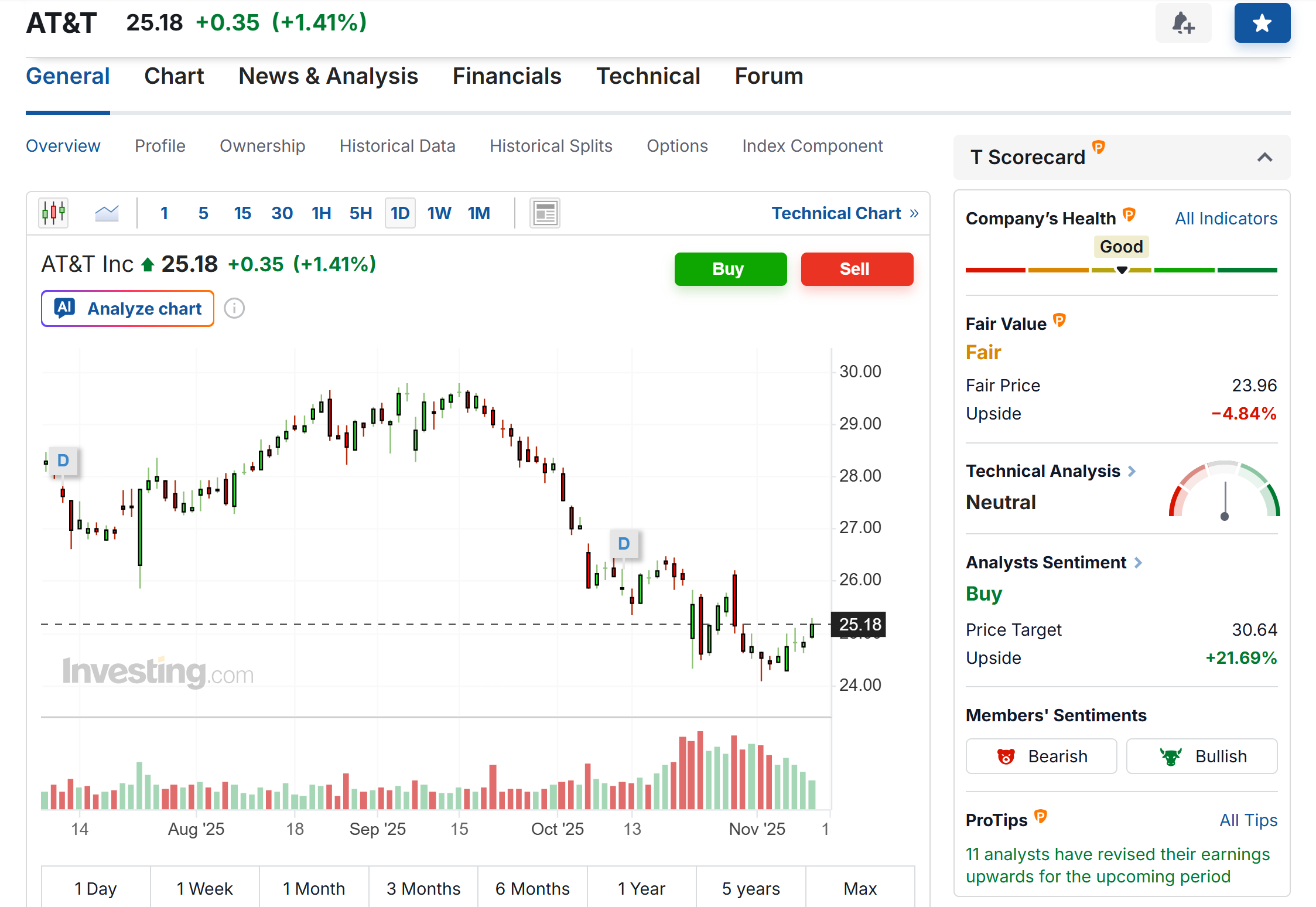This screenshot has width=1316, height=907.
Task: Toggle the Bearish sentiment option
Action: (1041, 756)
